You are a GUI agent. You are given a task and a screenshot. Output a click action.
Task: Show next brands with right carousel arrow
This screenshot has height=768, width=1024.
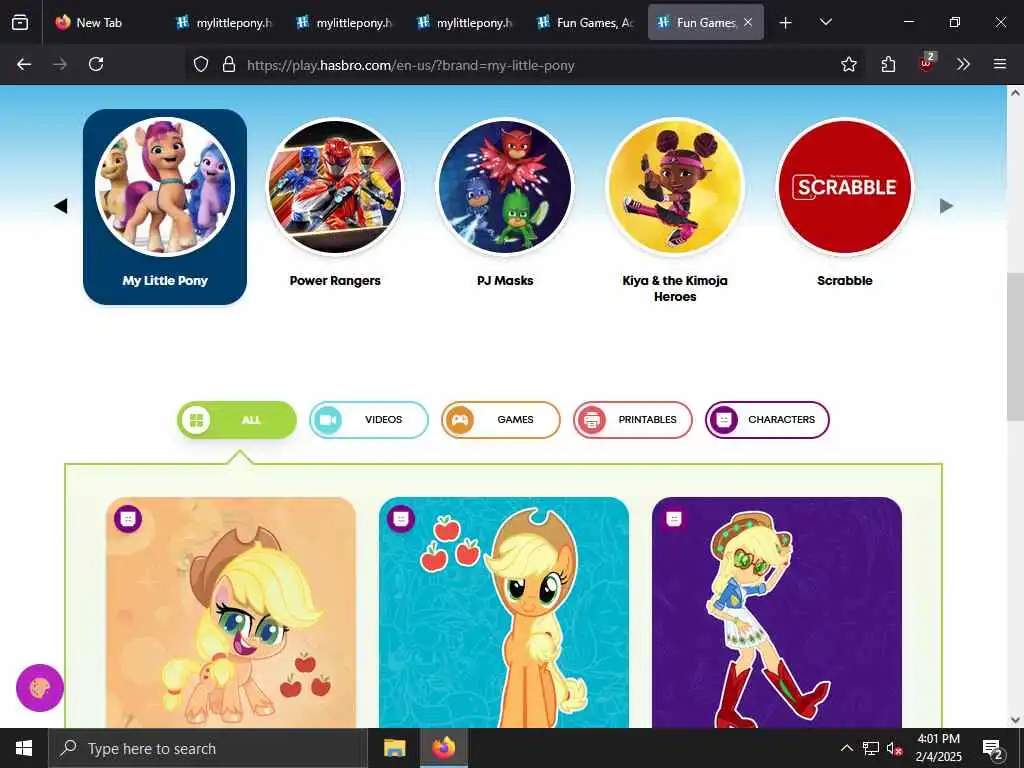pos(946,206)
